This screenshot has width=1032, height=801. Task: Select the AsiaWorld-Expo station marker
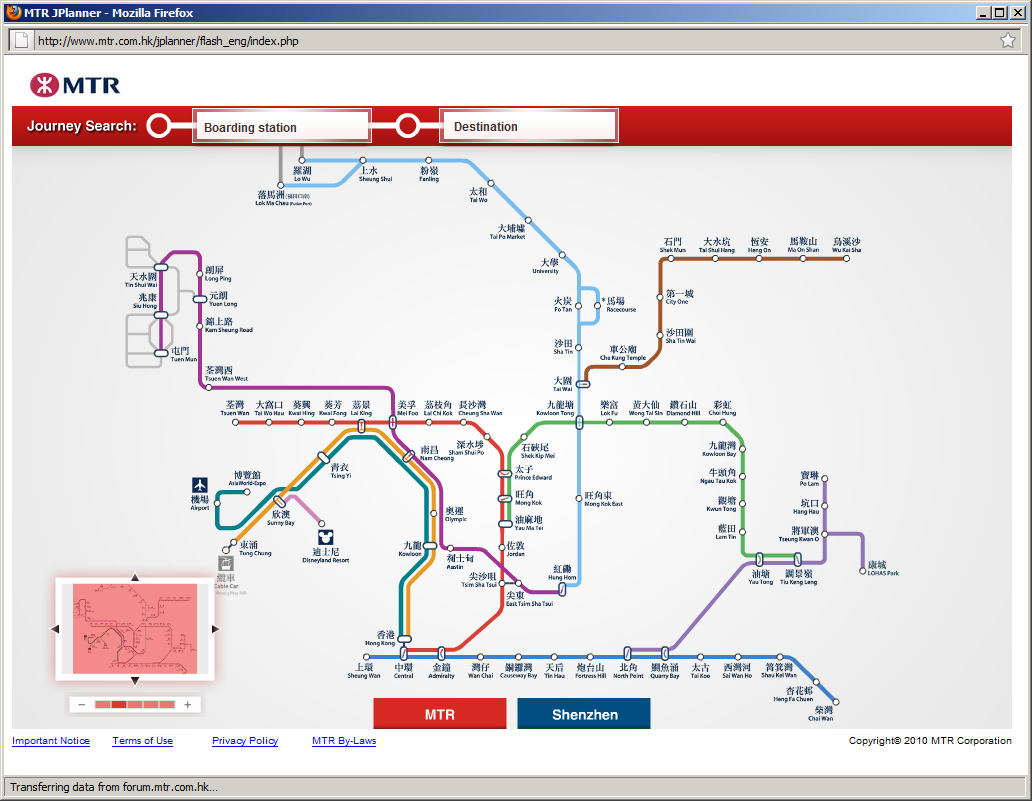(x=247, y=492)
